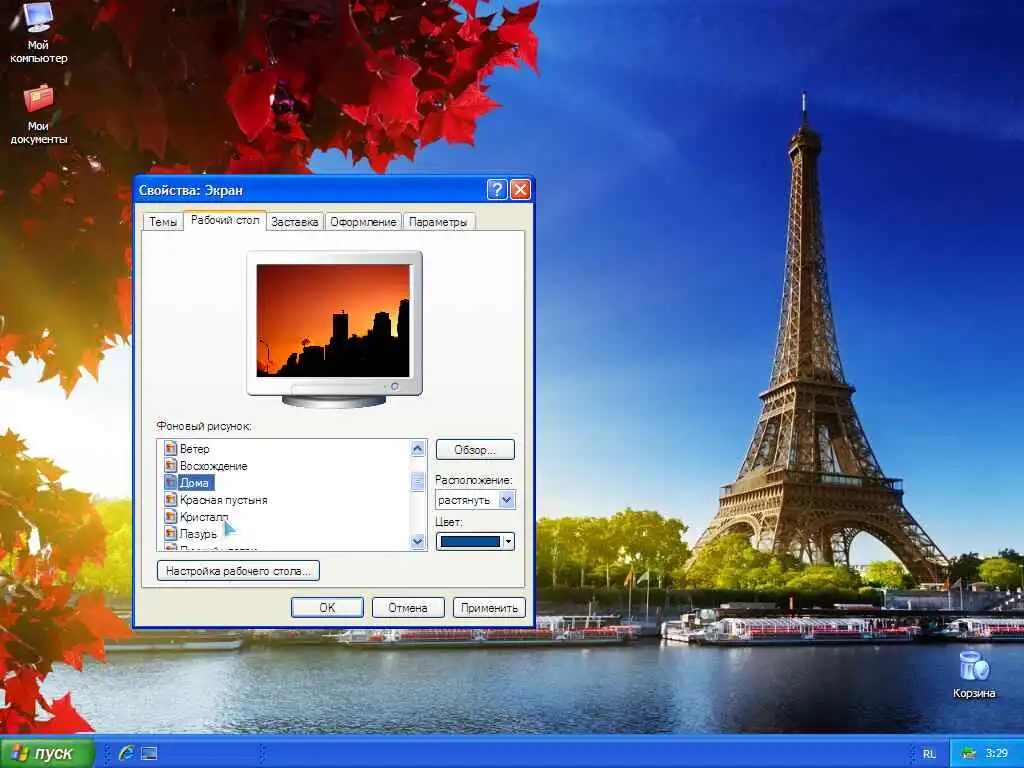Choose Кристалл wallpaper
Image resolution: width=1024 pixels, height=768 pixels.
coord(204,517)
